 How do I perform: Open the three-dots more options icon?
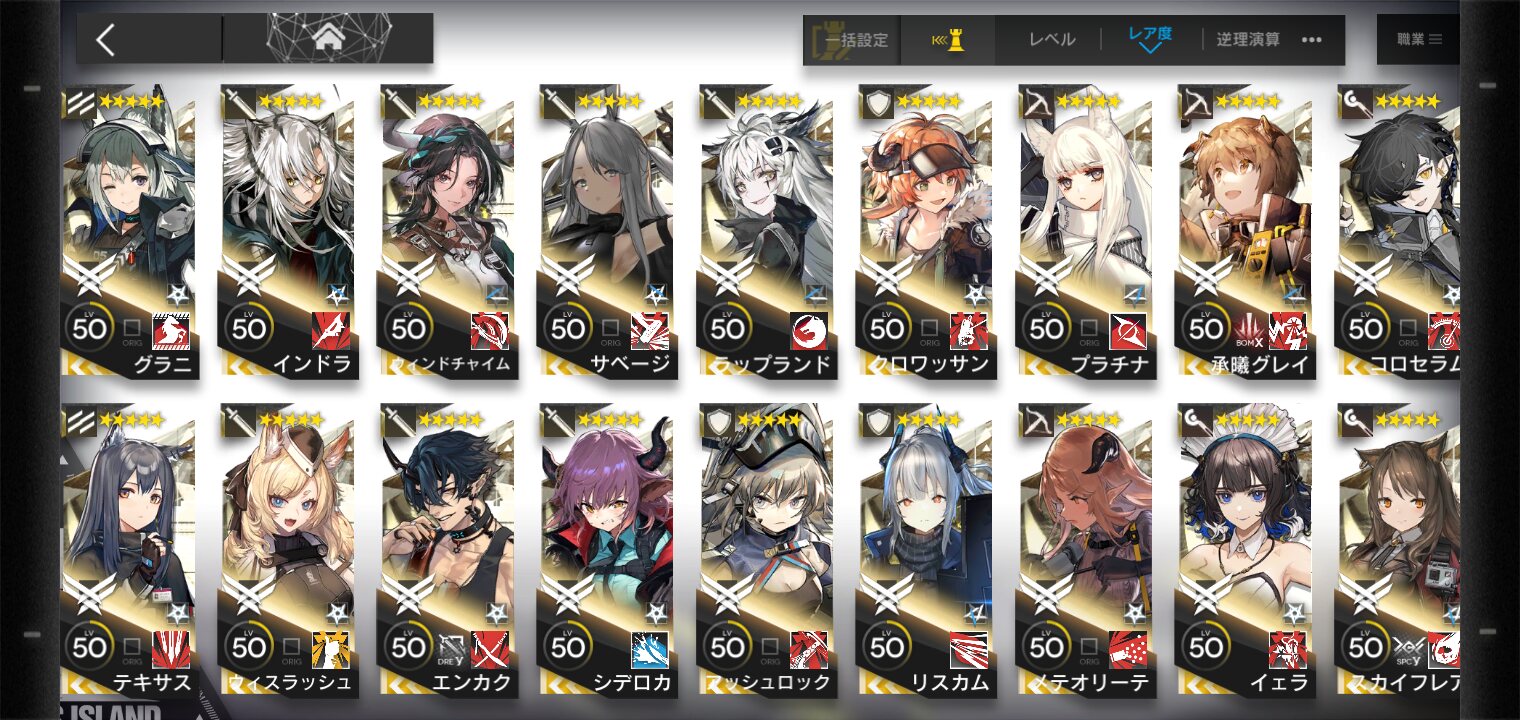pyautogui.click(x=1312, y=40)
